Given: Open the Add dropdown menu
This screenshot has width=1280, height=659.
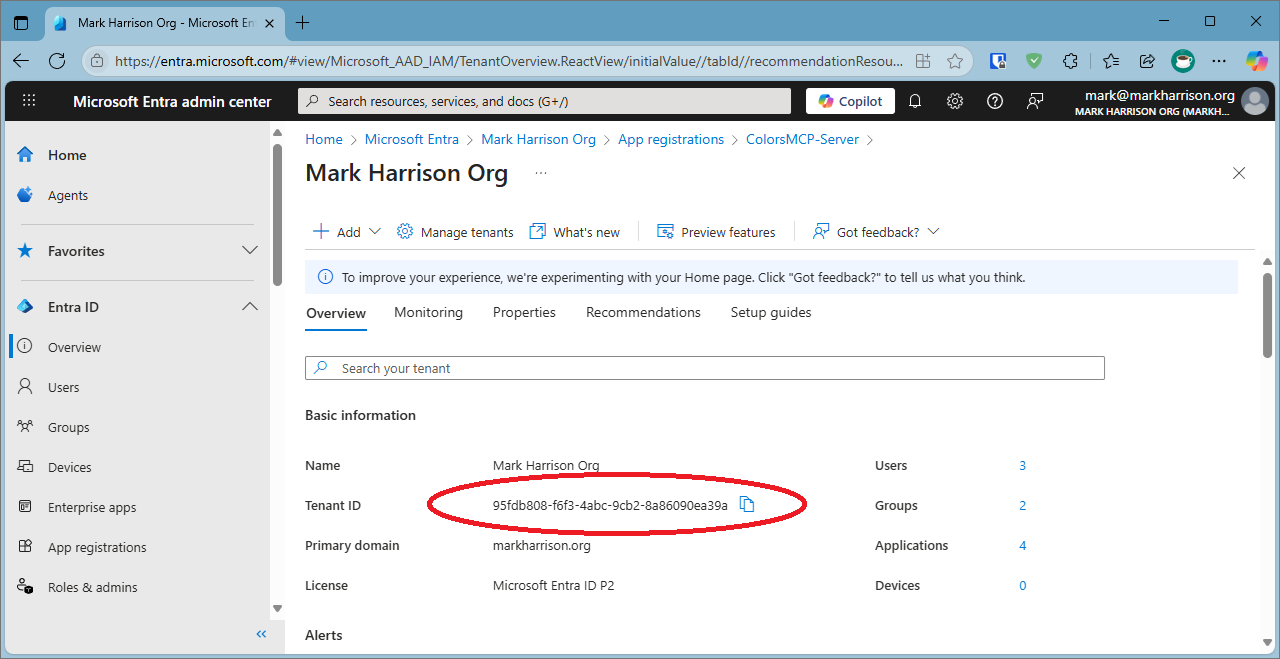Looking at the screenshot, I should (x=347, y=232).
